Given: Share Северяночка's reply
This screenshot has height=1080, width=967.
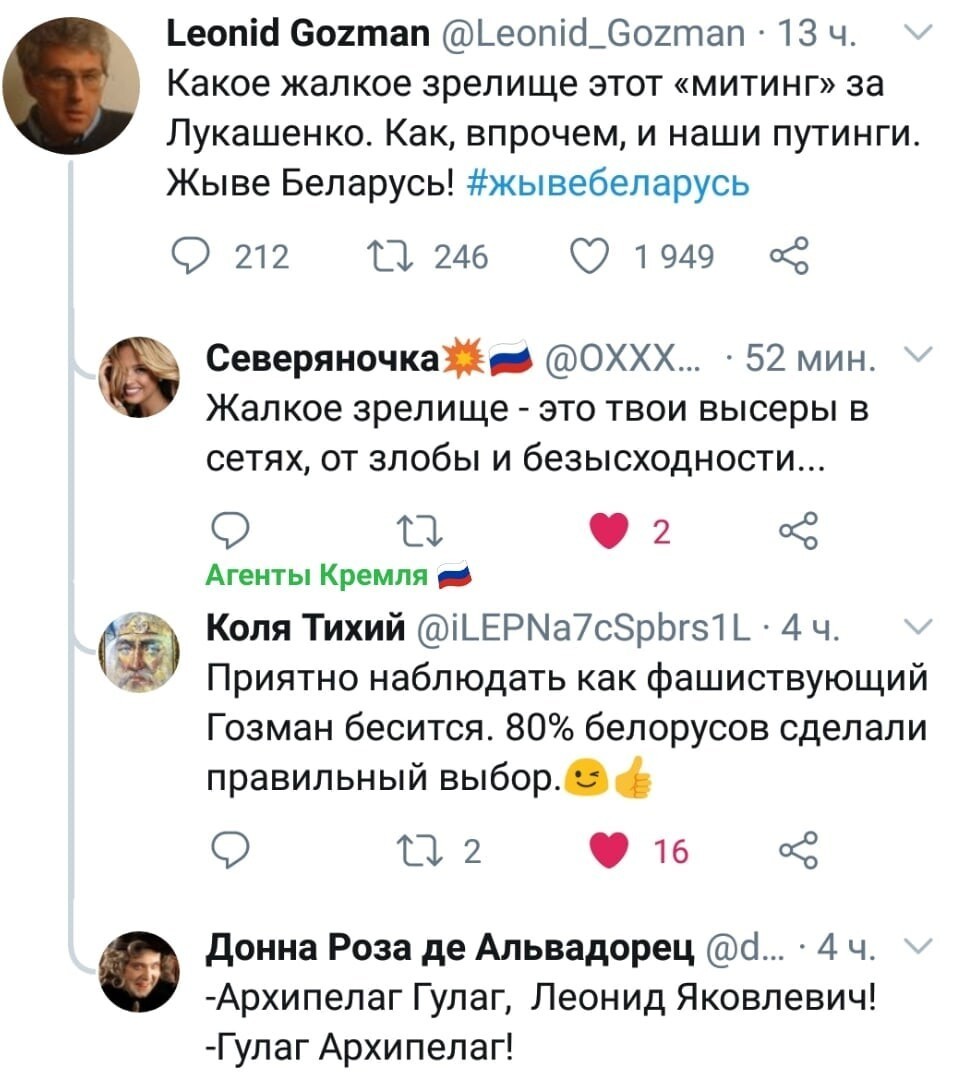Looking at the screenshot, I should (798, 530).
